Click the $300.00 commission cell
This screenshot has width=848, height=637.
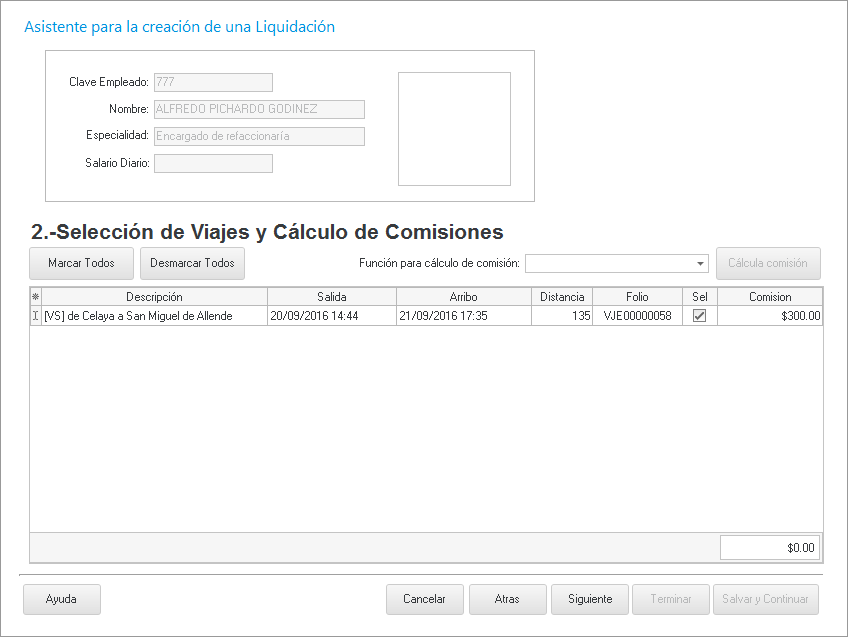tap(769, 316)
